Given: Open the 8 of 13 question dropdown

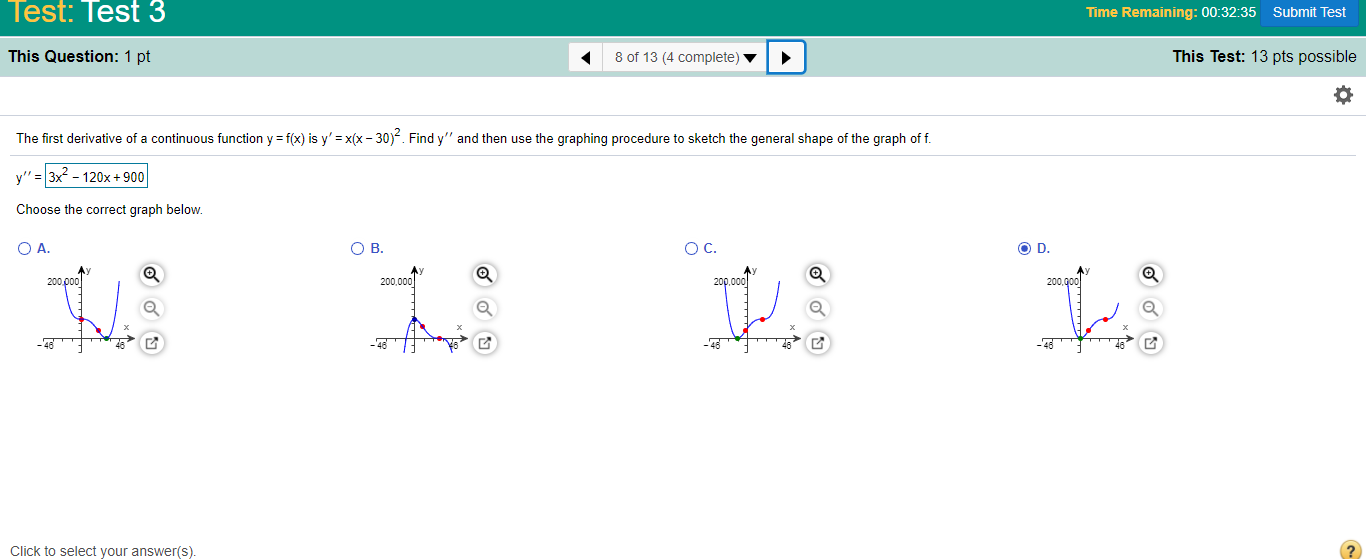Looking at the screenshot, I should (685, 57).
